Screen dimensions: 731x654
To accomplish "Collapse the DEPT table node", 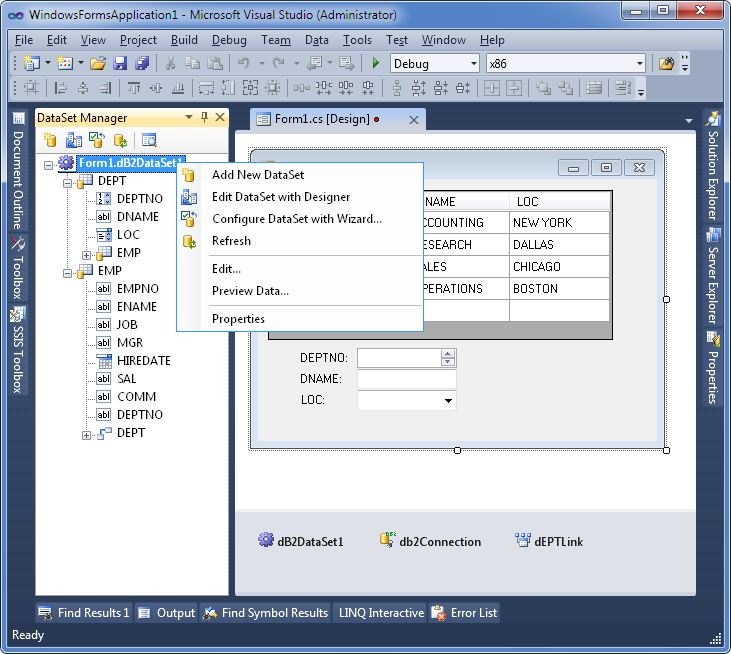I will point(67,183).
